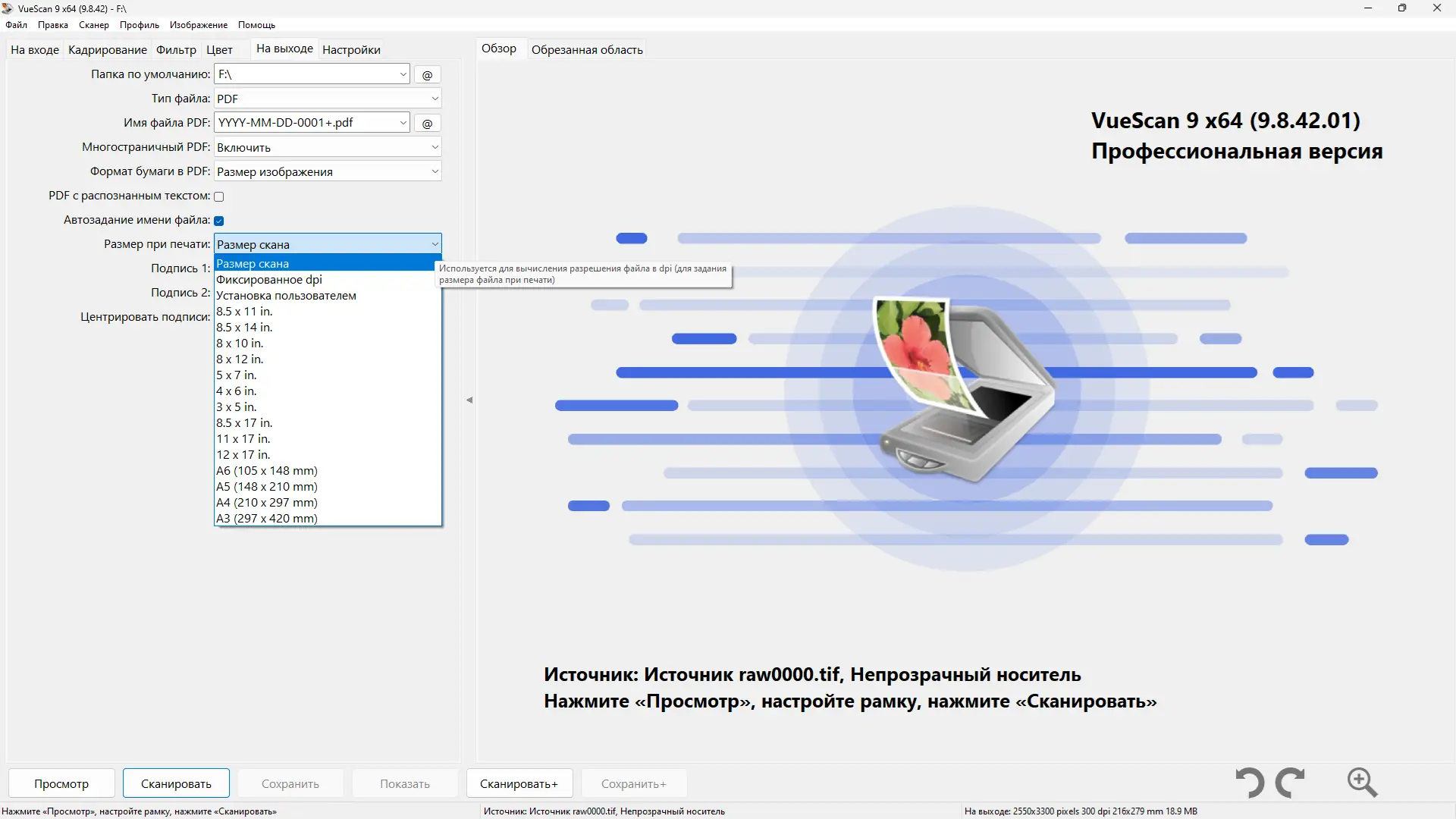Screen dimensions: 1456x819
Task: Click the @ icon beside PDF filename field
Action: click(x=427, y=122)
